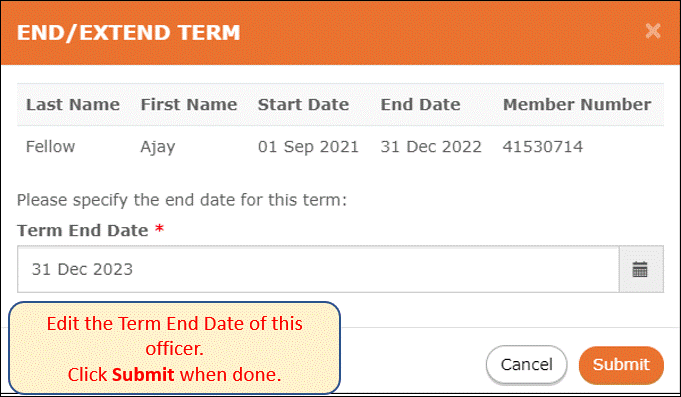Click the yellow instruction tooltip

pyautogui.click(x=175, y=348)
